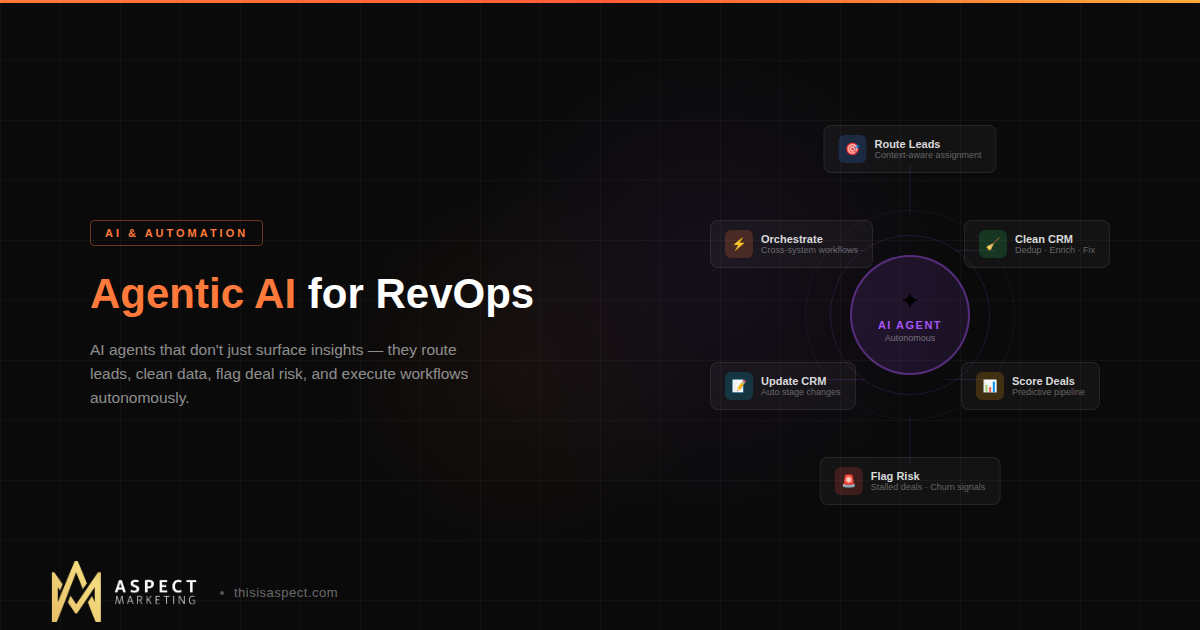Click the Aspect Marketing crown logo

[x=75, y=592]
